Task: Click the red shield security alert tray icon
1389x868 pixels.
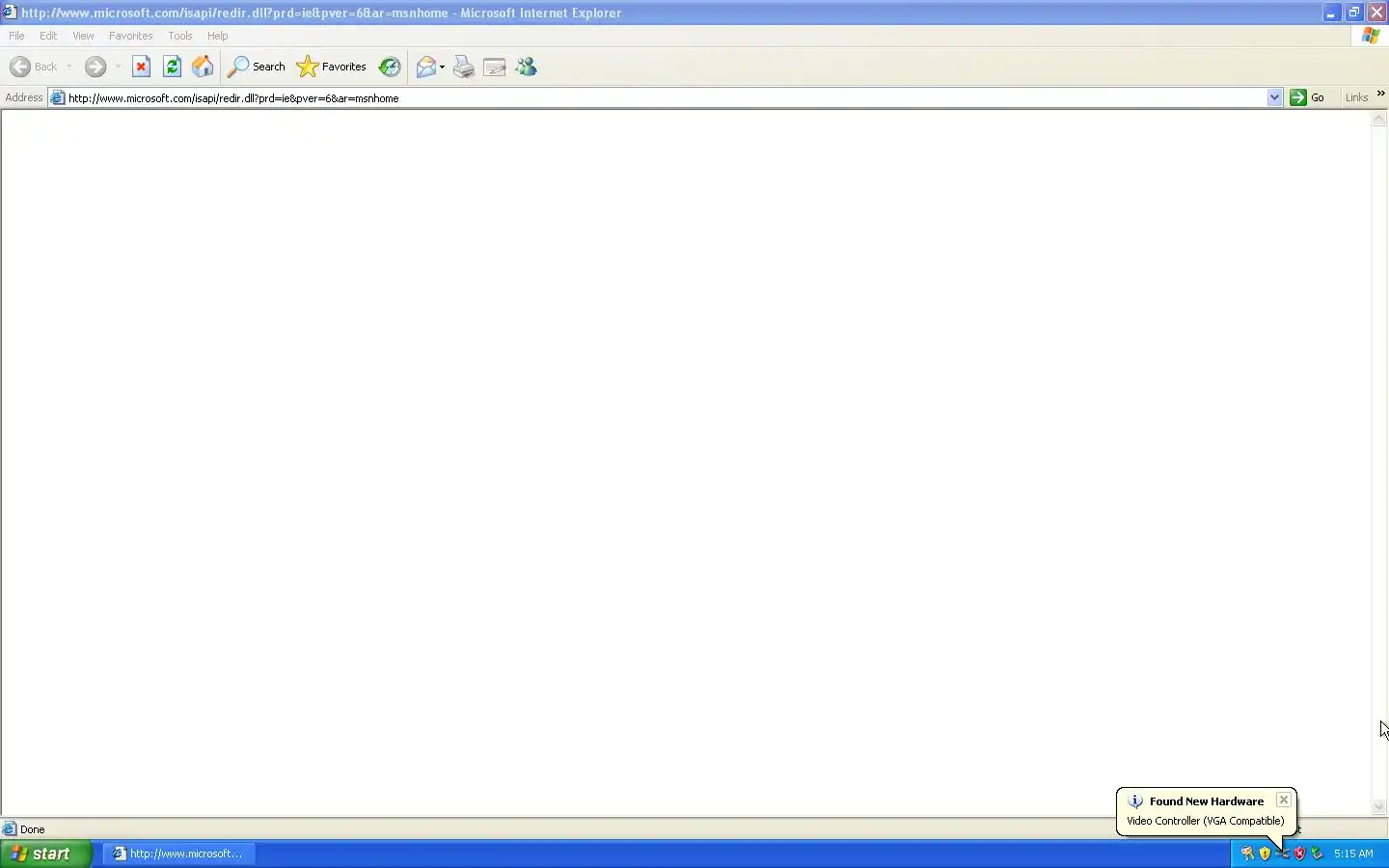Action: click(x=1300, y=854)
